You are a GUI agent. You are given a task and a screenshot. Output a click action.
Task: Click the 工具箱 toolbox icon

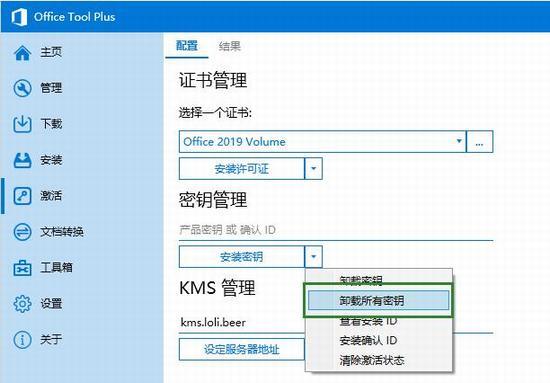[x=22, y=268]
